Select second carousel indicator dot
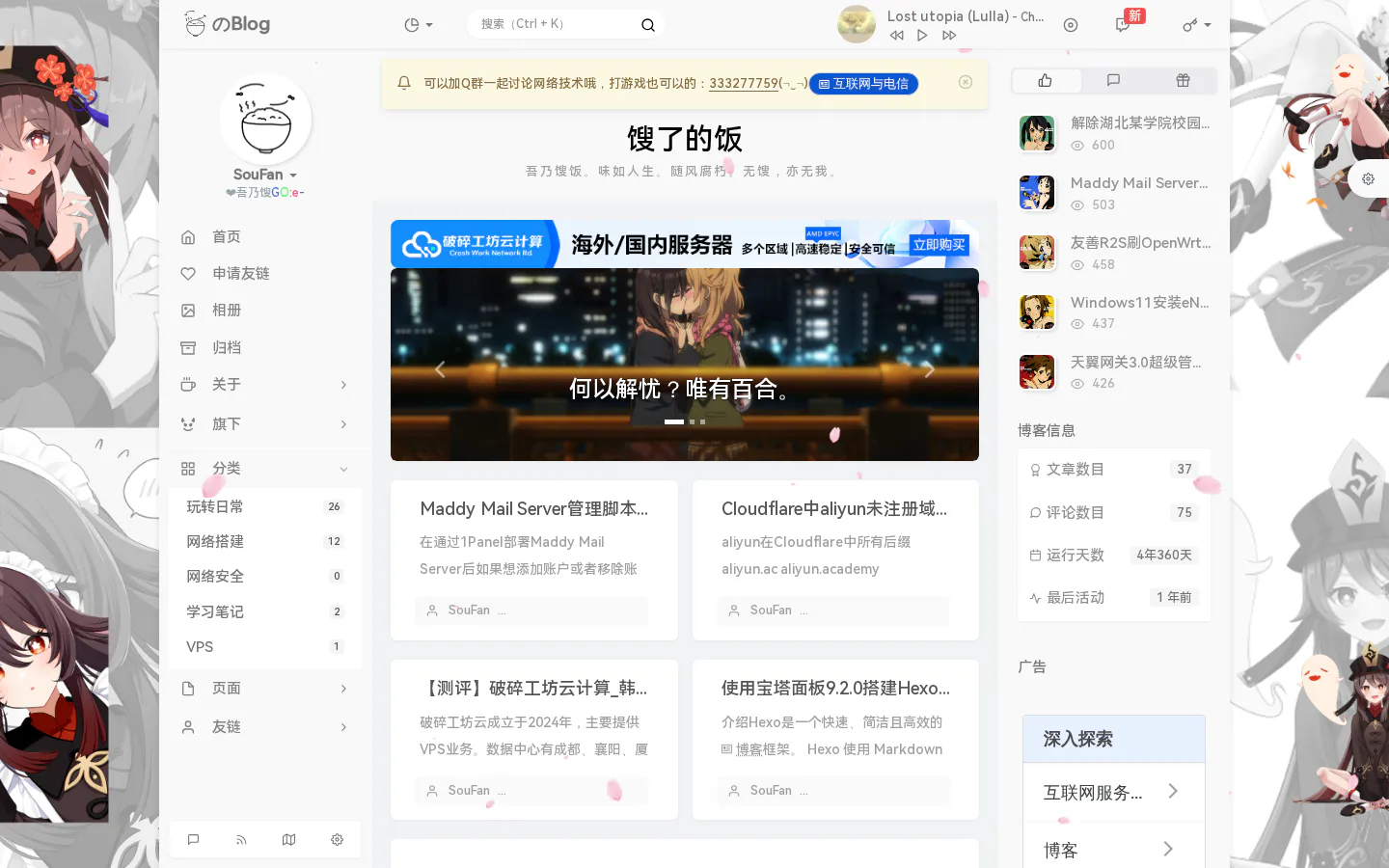Screen dimensions: 1389x868 click(692, 421)
